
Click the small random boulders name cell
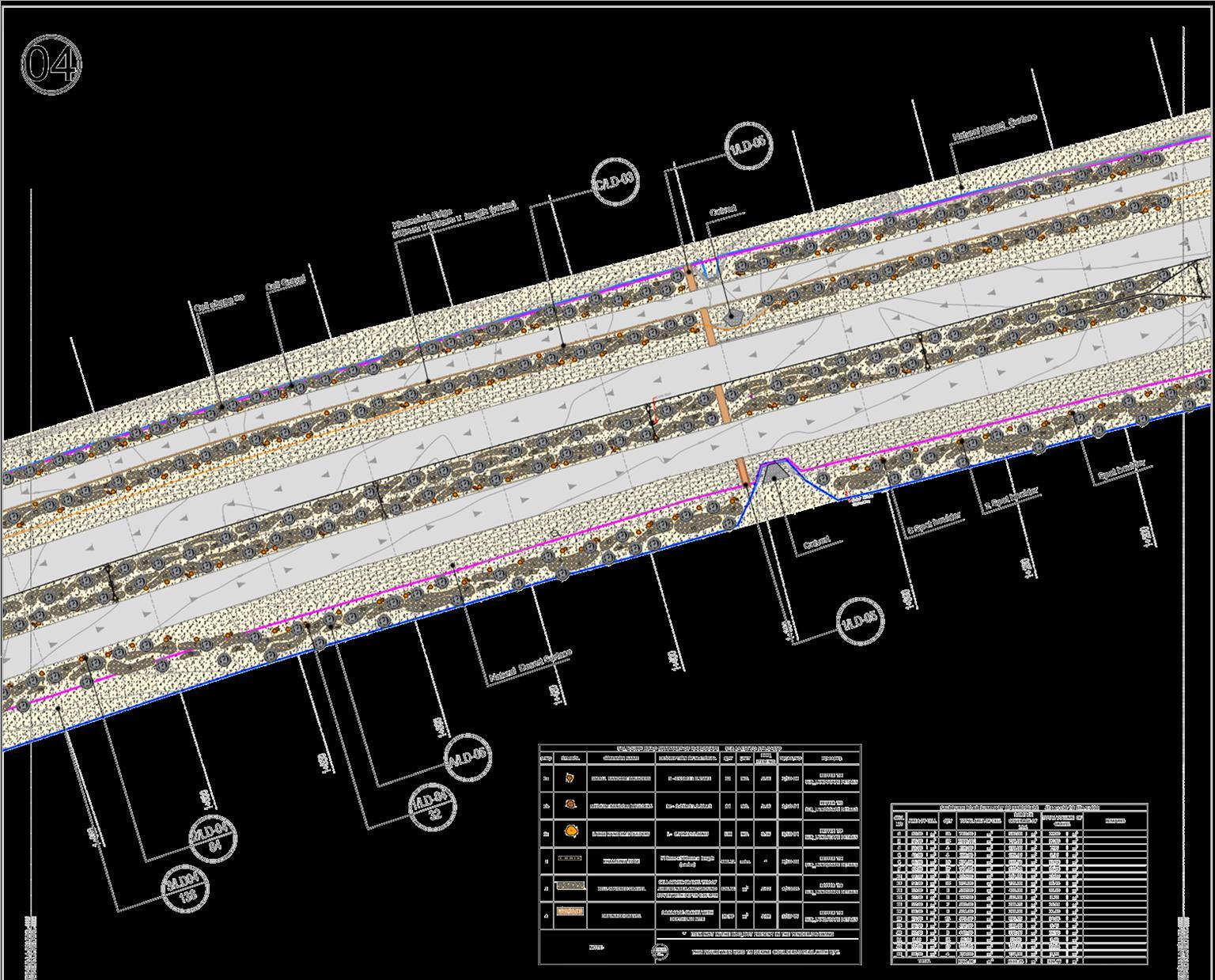(x=620, y=779)
